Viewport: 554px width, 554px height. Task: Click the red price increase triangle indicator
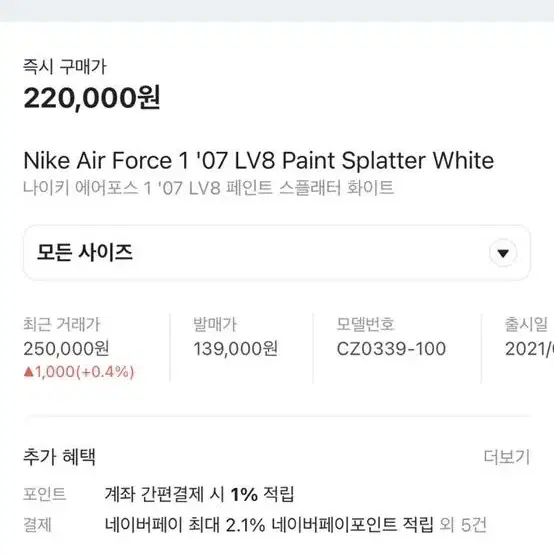(29, 372)
